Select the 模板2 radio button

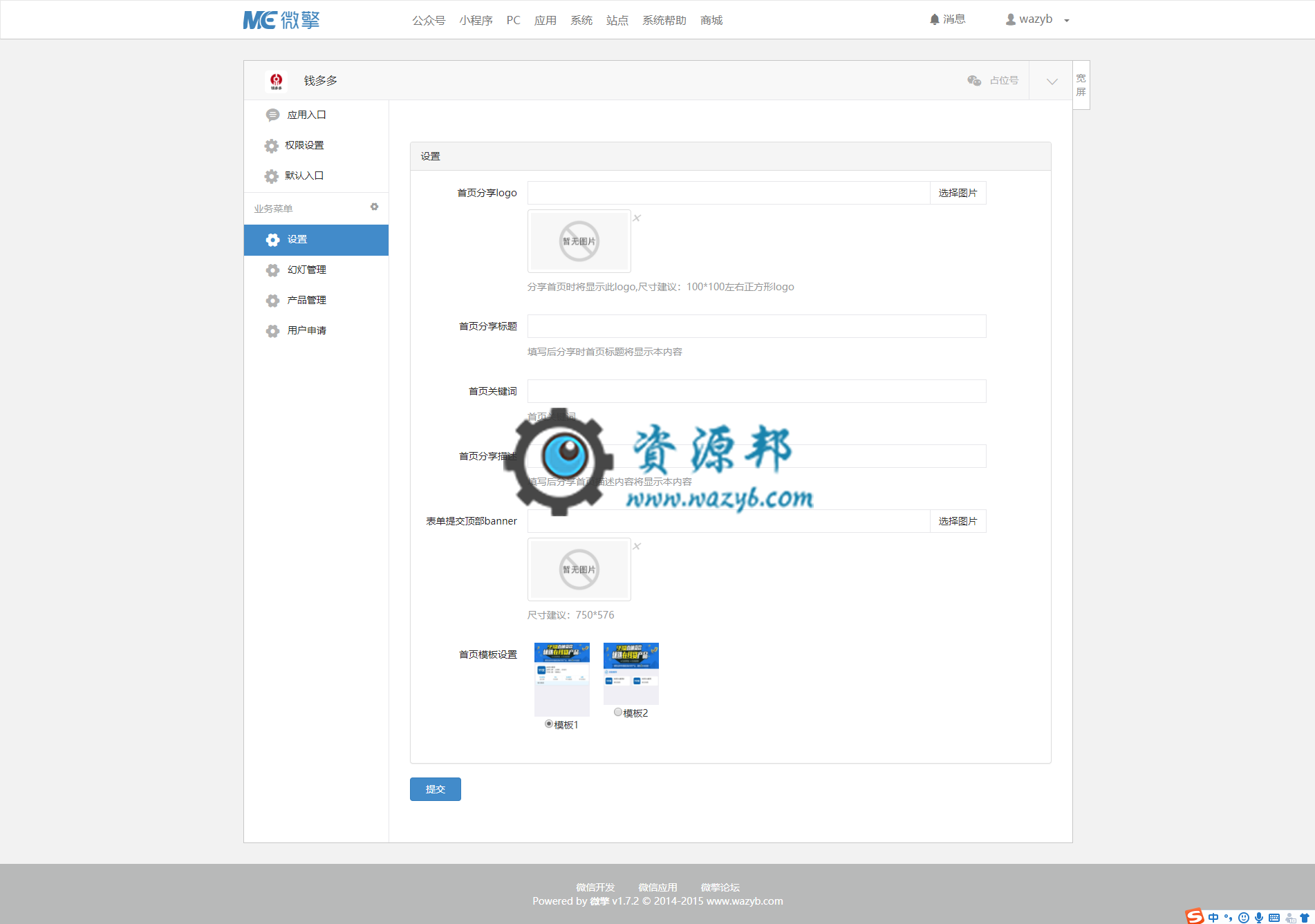coord(618,713)
